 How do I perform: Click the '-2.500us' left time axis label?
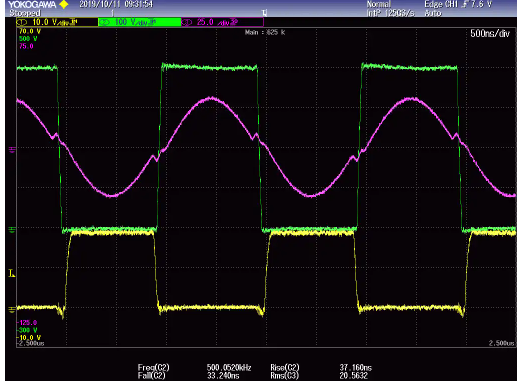31,343
